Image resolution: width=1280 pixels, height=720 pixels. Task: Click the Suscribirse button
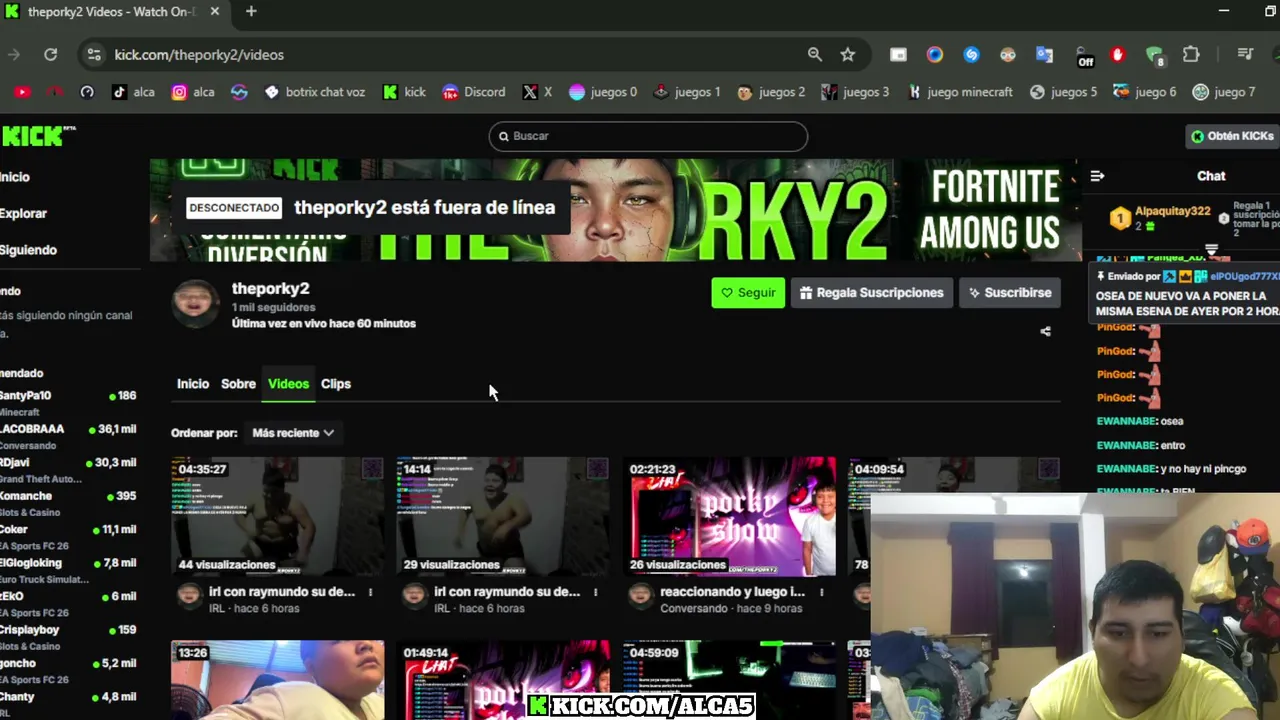coord(1010,293)
